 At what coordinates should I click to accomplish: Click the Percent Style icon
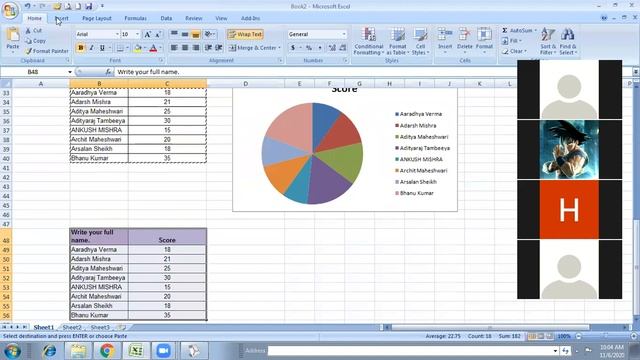tap(309, 48)
